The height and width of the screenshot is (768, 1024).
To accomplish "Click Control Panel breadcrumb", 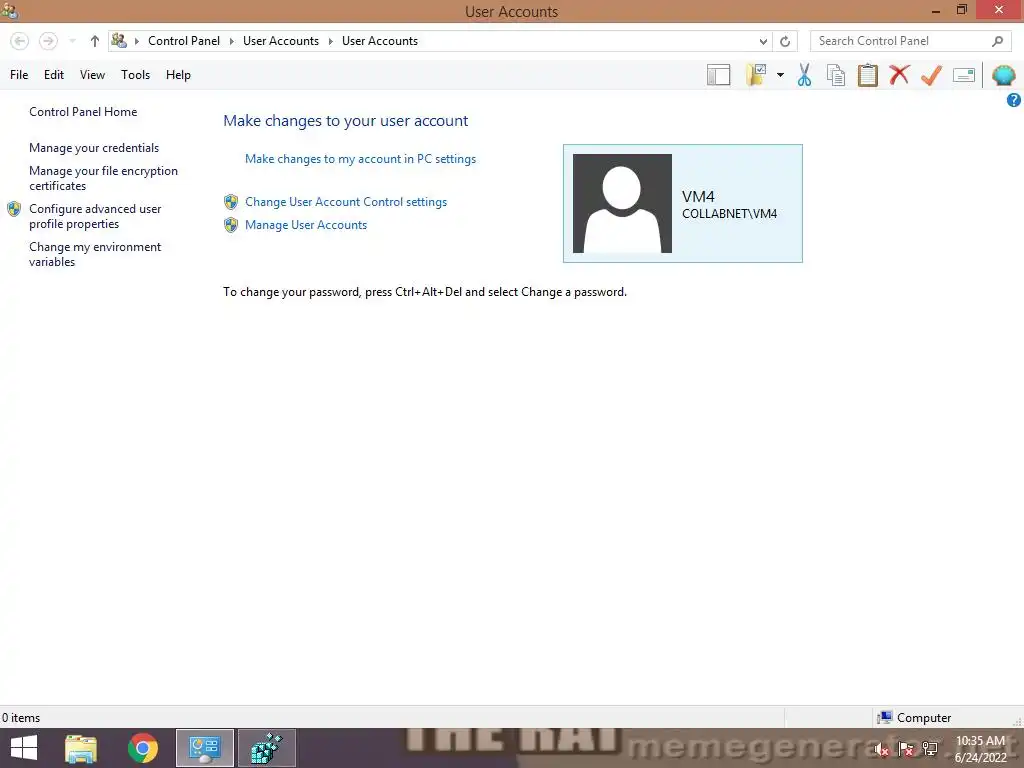I will [x=184, y=41].
